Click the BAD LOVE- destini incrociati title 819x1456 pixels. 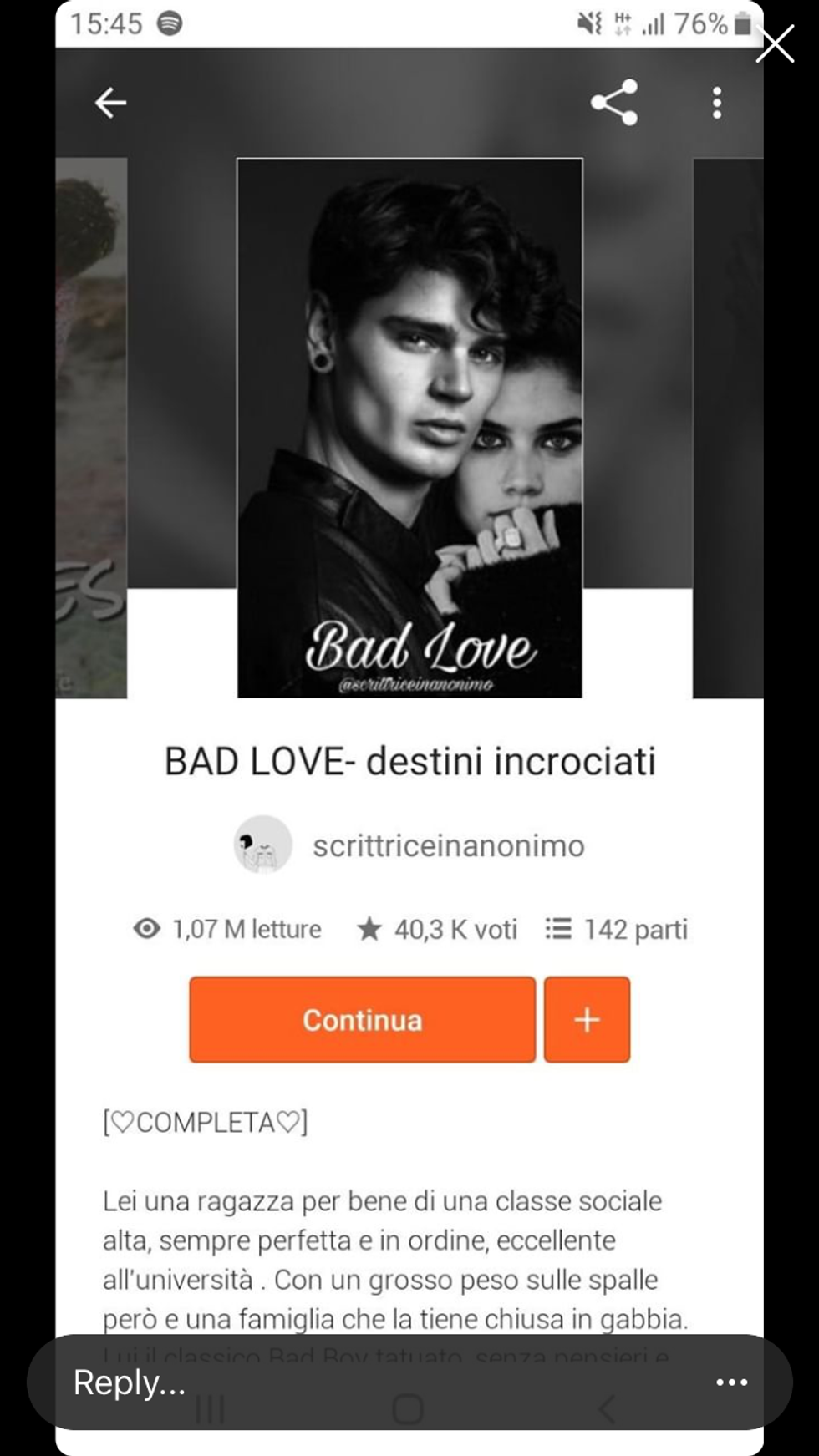(409, 761)
